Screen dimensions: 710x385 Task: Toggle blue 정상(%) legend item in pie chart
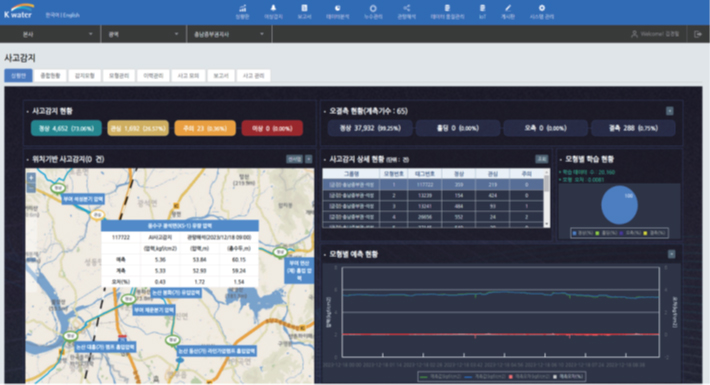[583, 233]
